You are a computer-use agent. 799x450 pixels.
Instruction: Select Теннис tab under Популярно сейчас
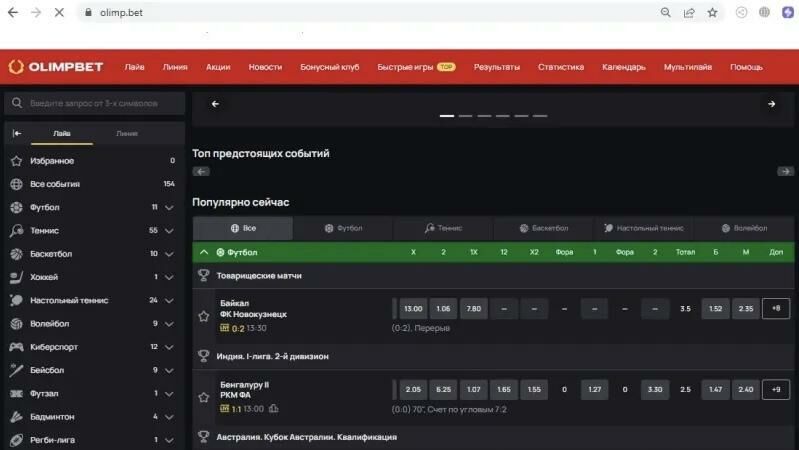click(443, 228)
